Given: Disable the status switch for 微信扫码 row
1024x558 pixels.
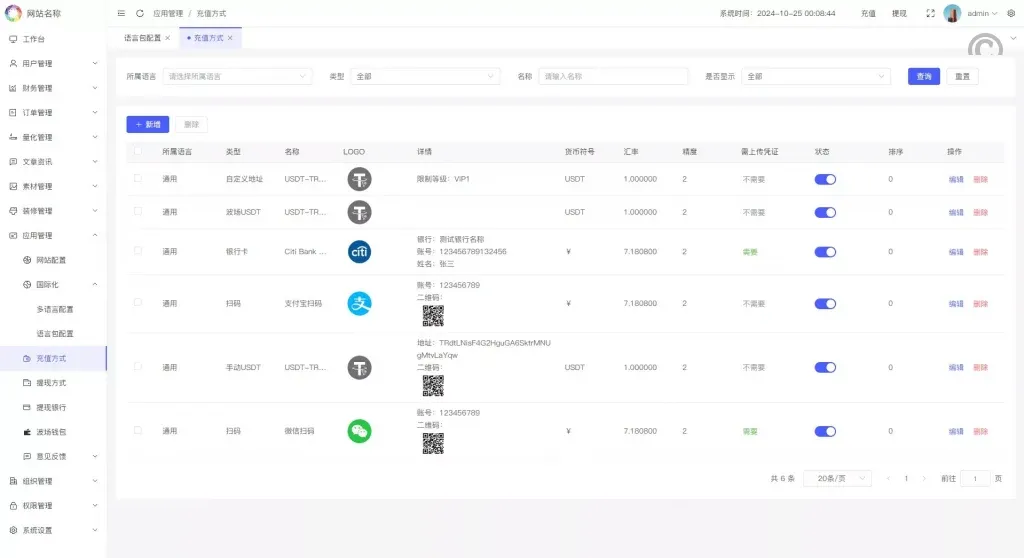Looking at the screenshot, I should [825, 431].
